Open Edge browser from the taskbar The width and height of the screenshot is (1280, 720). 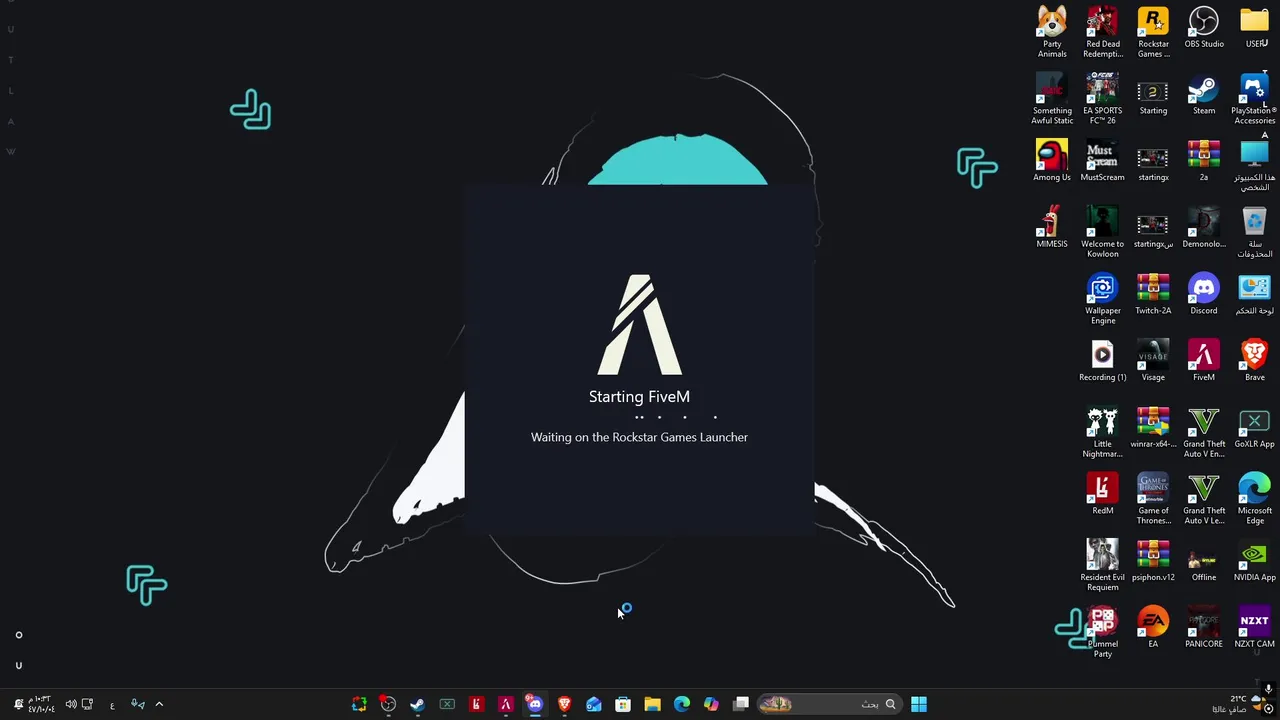682,704
